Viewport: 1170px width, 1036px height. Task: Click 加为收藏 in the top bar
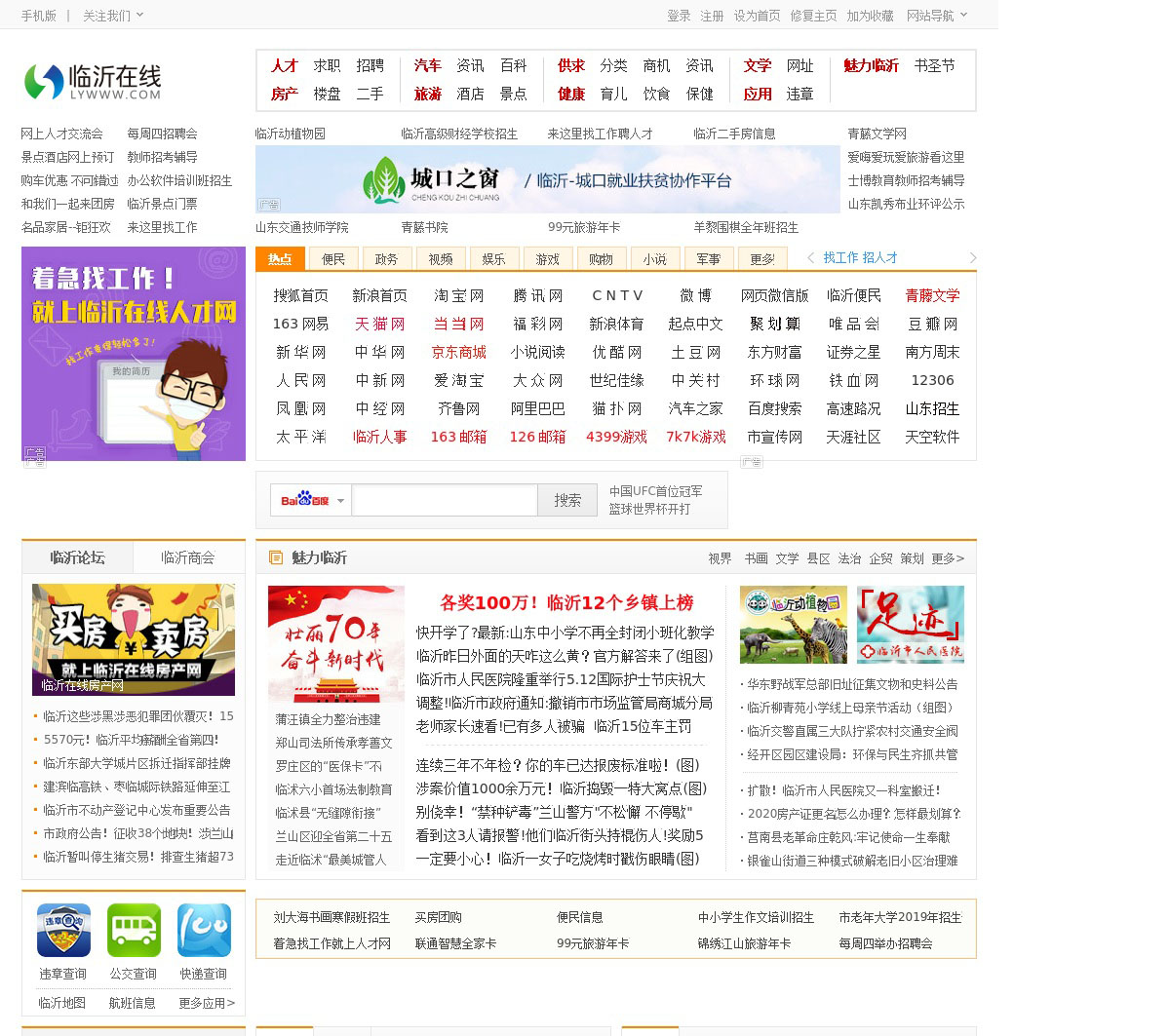pyautogui.click(x=870, y=16)
